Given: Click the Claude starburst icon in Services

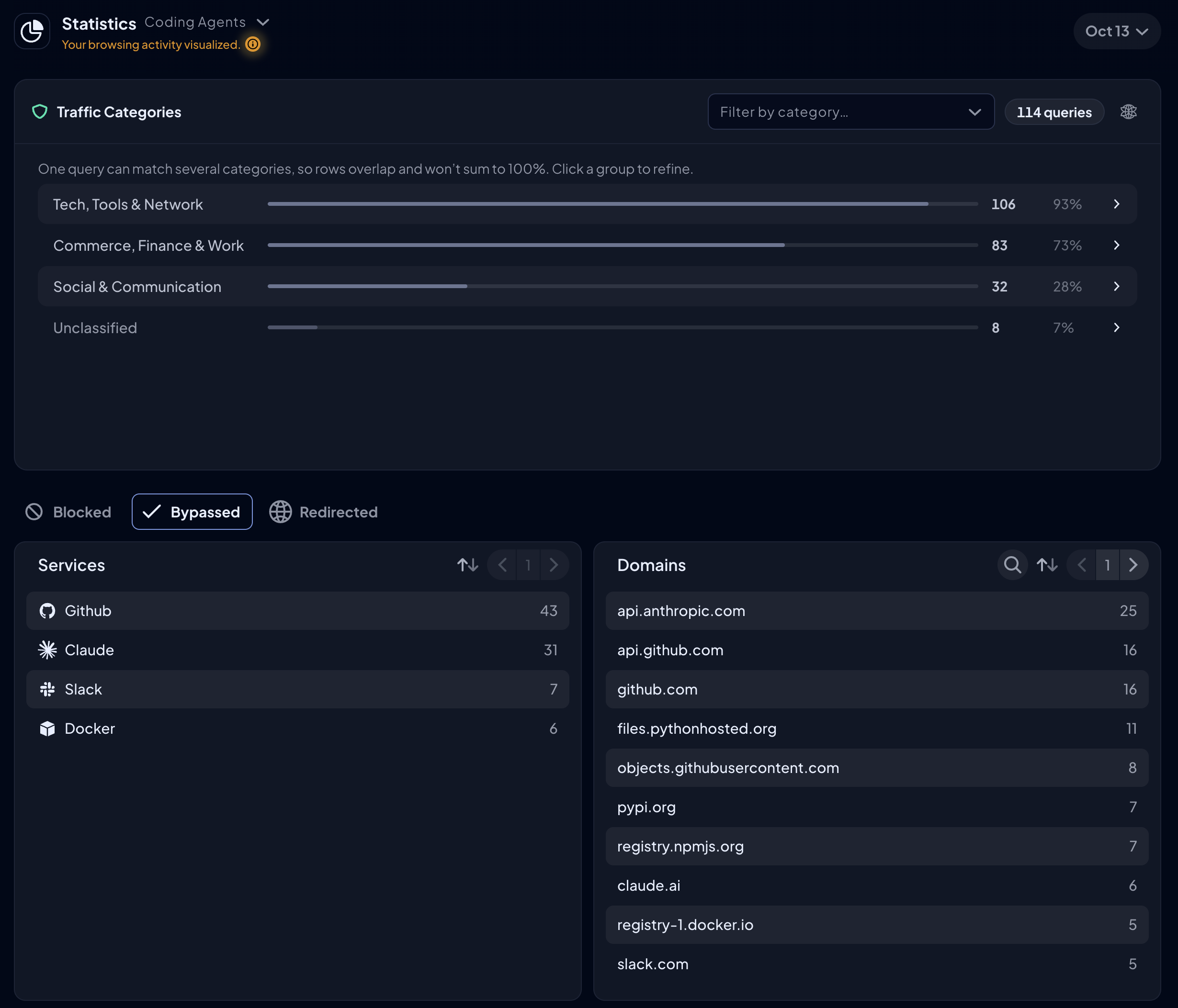Looking at the screenshot, I should pos(48,650).
